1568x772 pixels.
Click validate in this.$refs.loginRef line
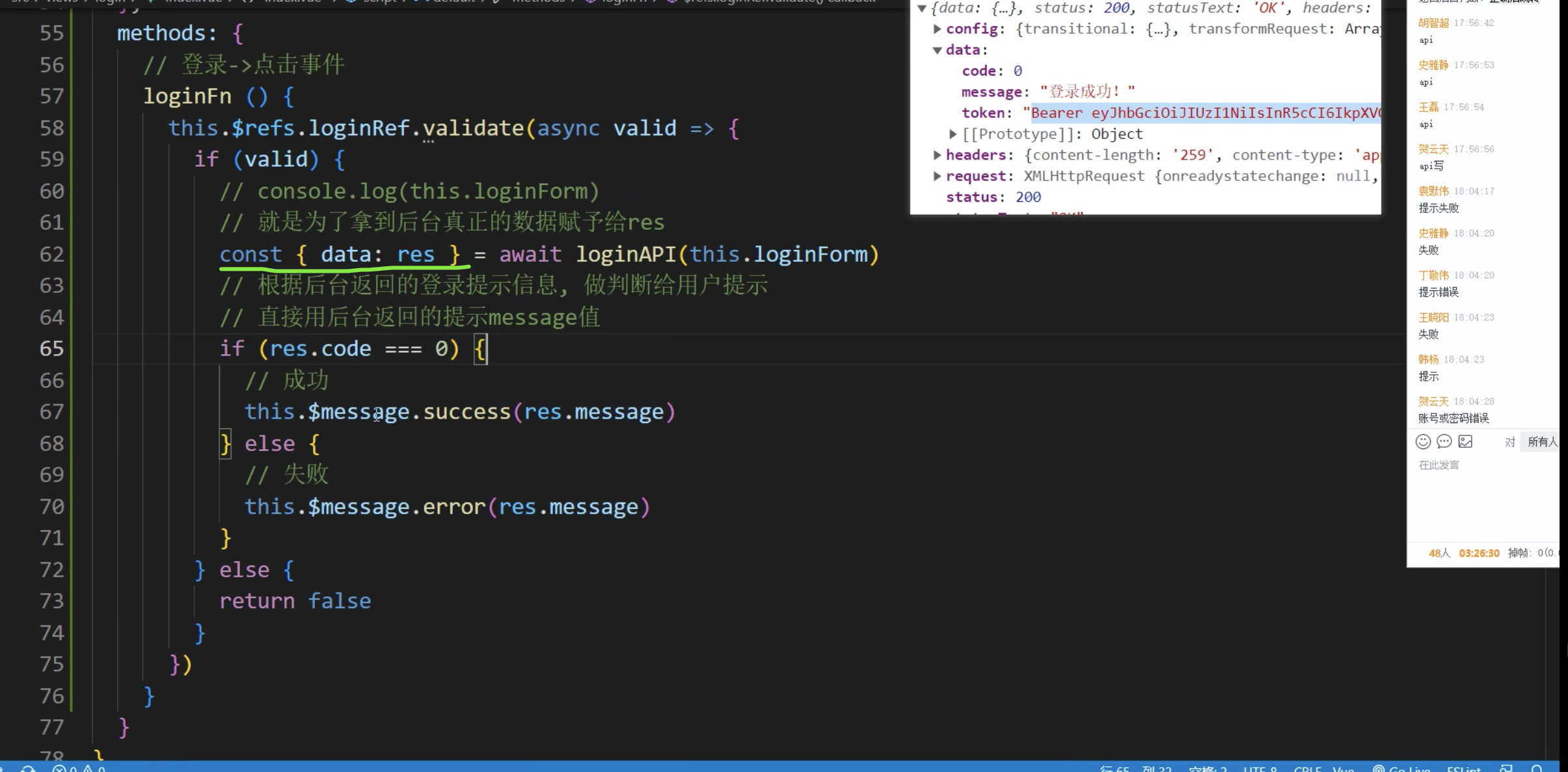click(474, 128)
